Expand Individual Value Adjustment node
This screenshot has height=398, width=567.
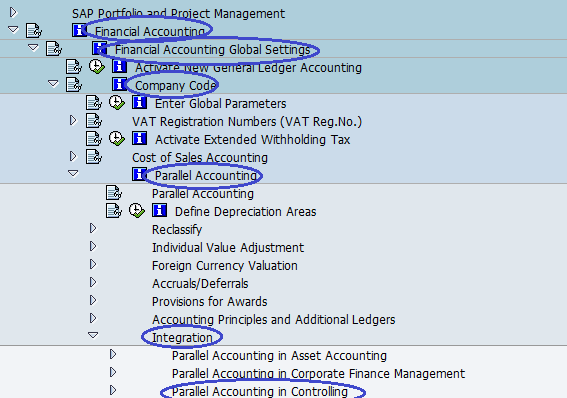point(93,246)
